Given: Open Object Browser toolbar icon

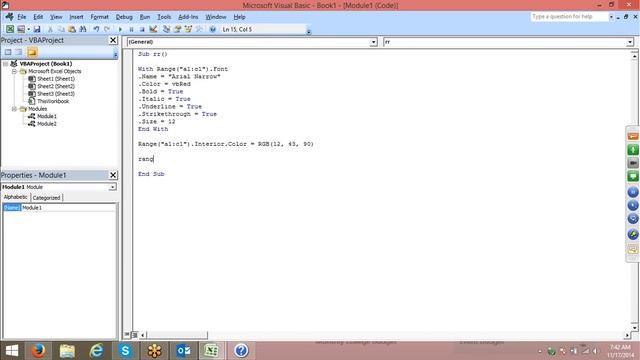Looking at the screenshot, I should coord(188,29).
